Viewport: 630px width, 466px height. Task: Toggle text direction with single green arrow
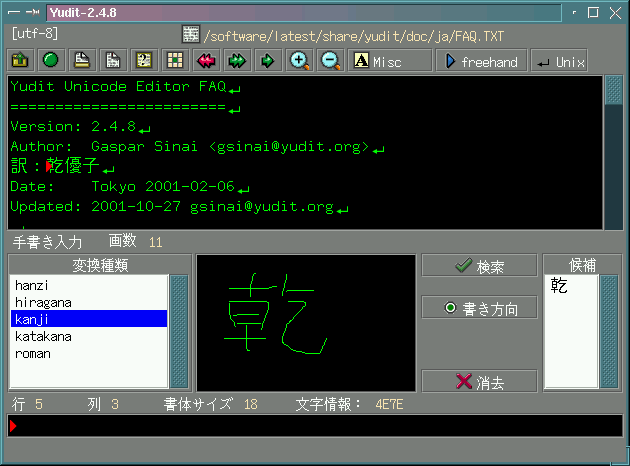tap(268, 61)
